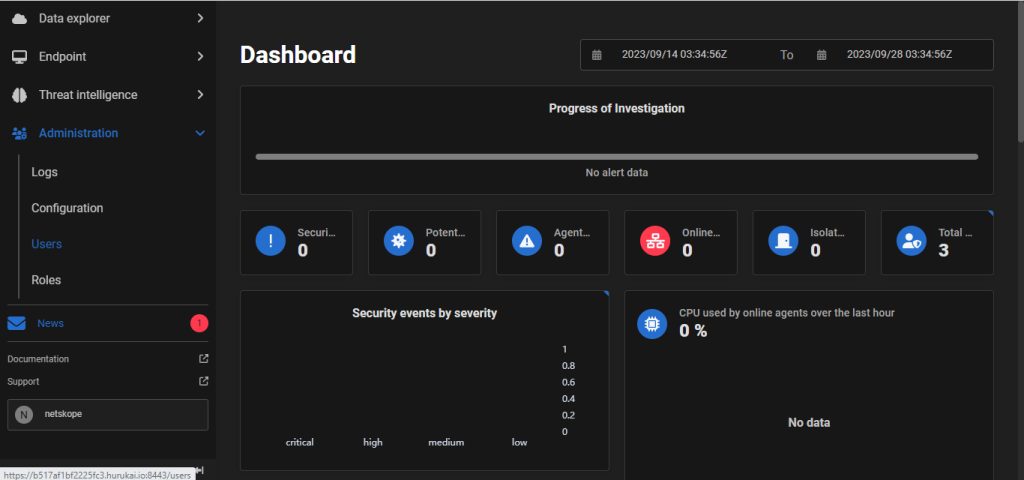
Task: Click the sidebar collapse icon at bottom
Action: (x=200, y=470)
